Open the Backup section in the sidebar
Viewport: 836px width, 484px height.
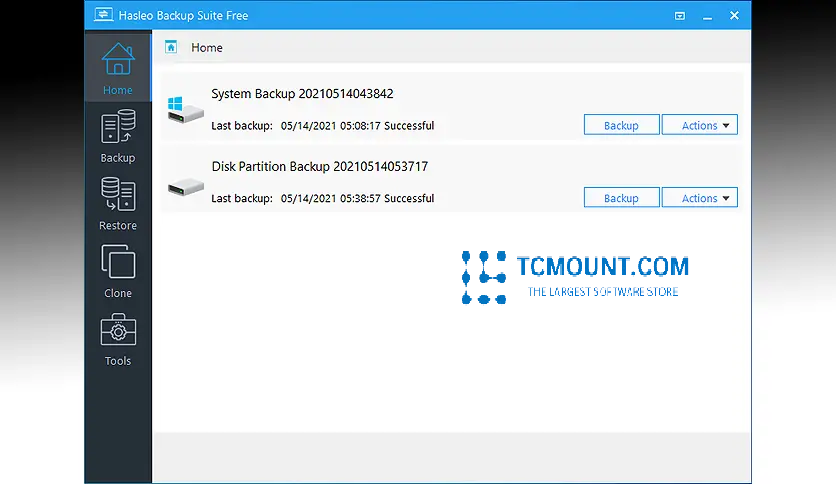pyautogui.click(x=117, y=137)
